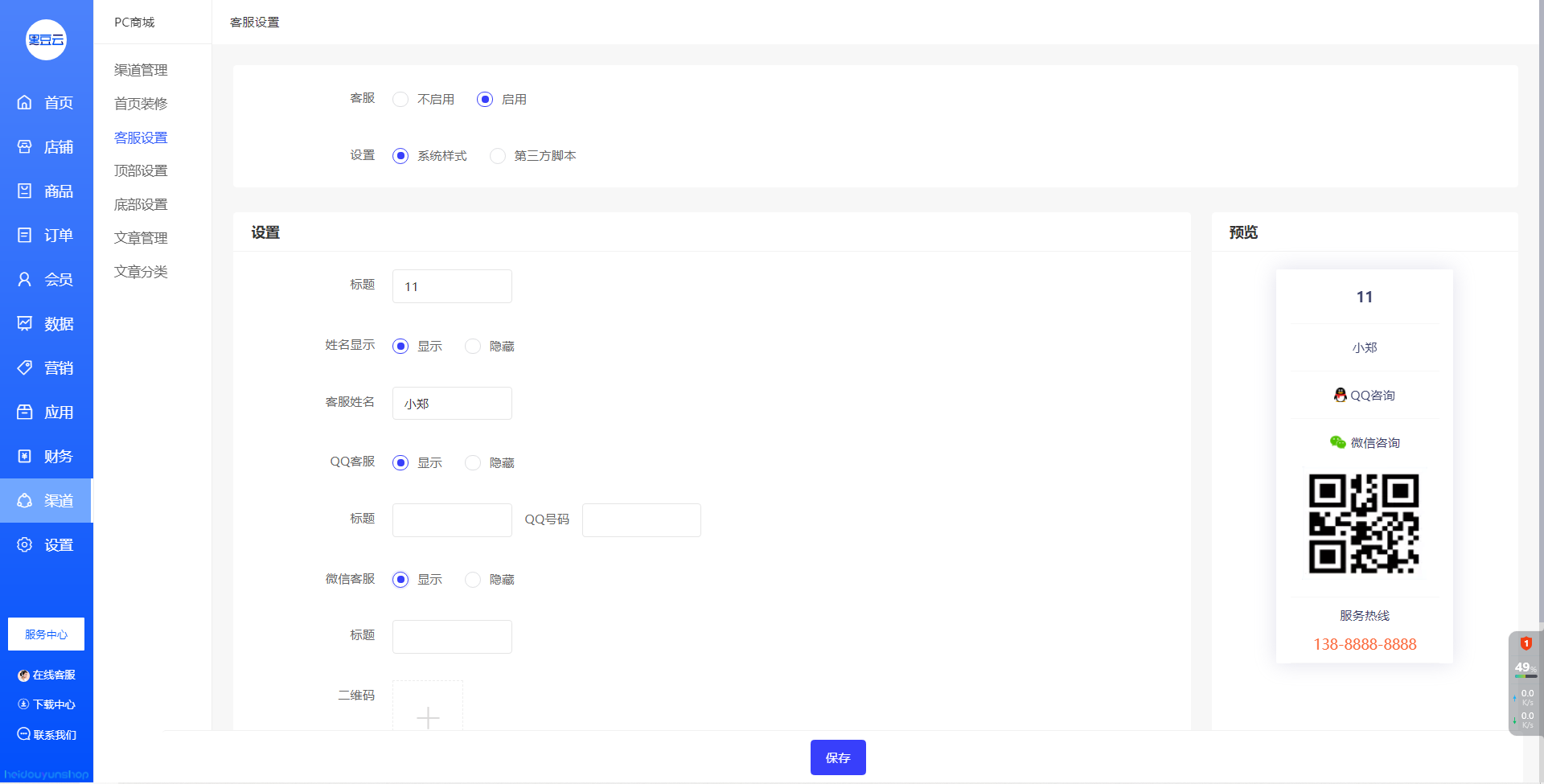Open 订单 orders icon in sidebar

(25, 235)
